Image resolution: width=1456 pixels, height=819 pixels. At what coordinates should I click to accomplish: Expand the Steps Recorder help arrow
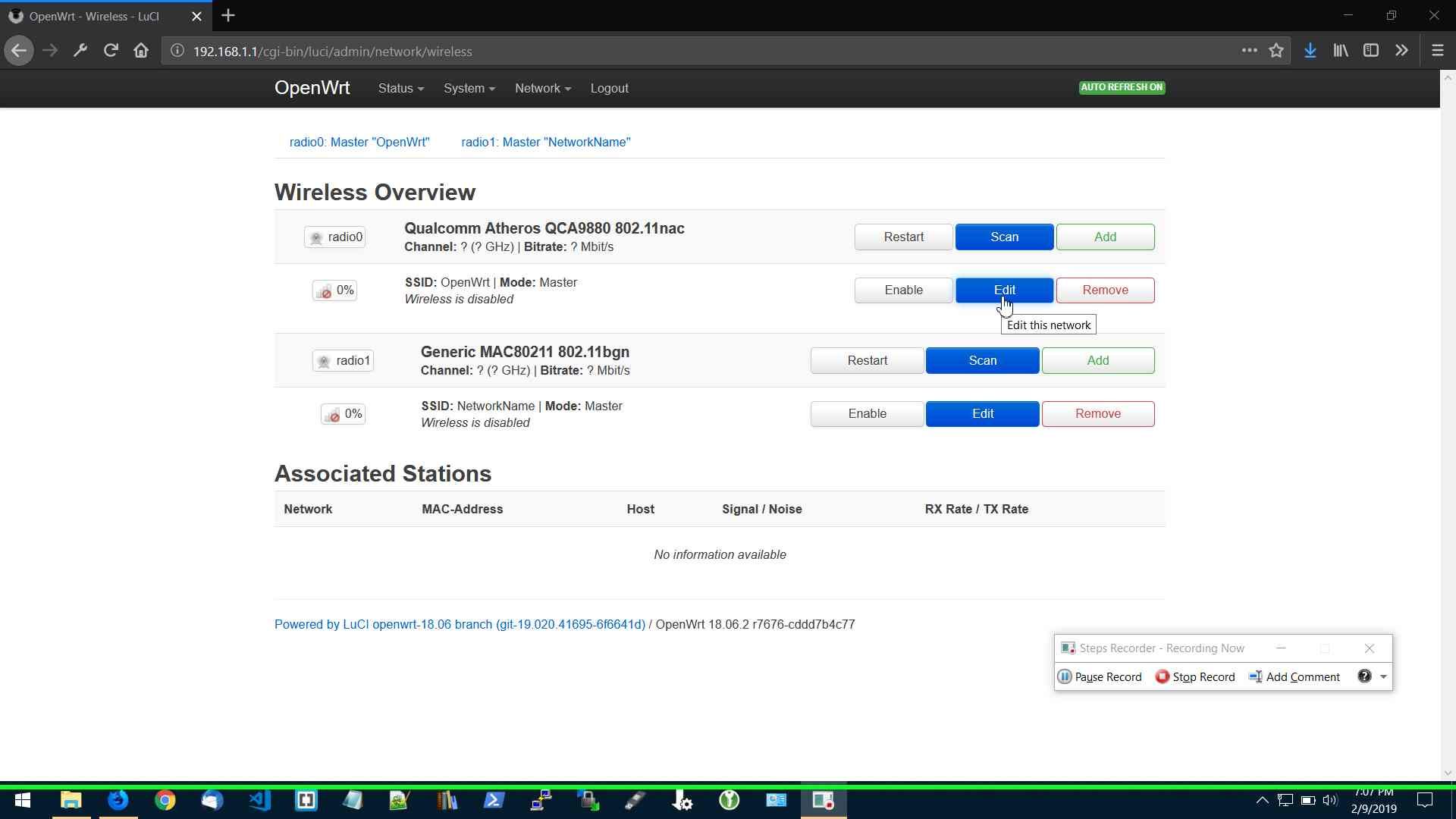coord(1383,676)
